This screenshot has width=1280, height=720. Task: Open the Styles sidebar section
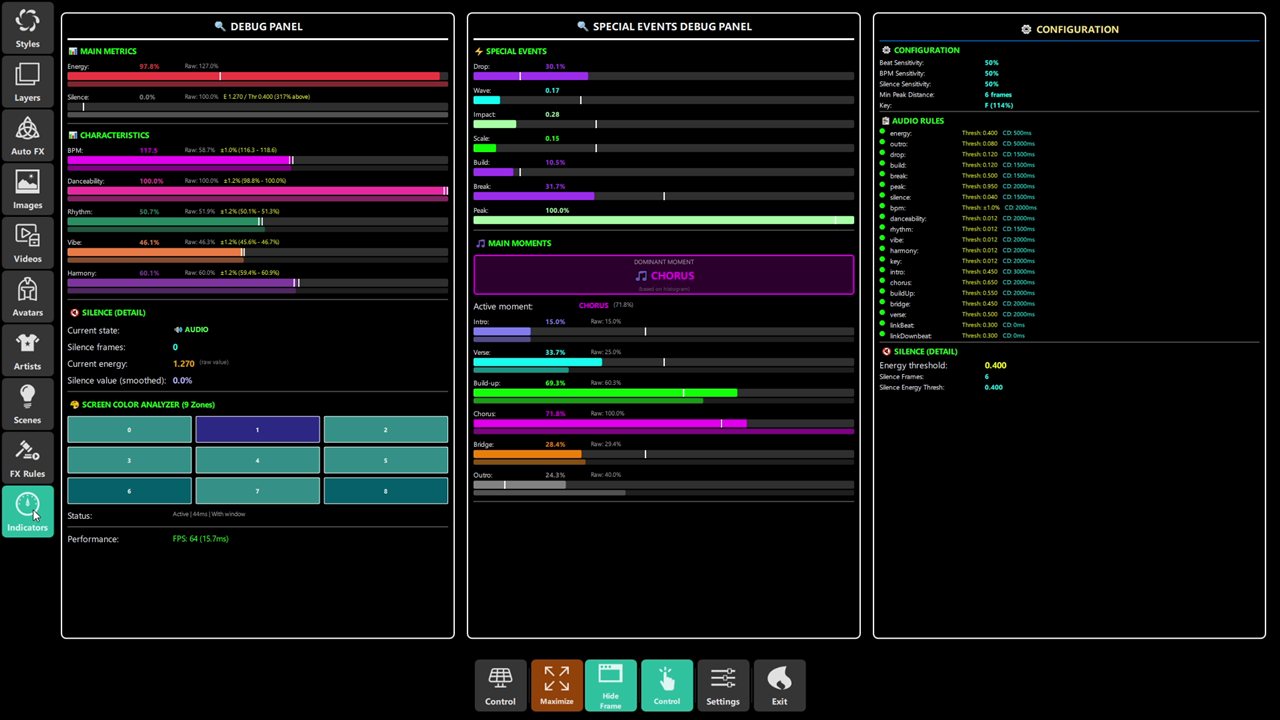click(x=27, y=27)
